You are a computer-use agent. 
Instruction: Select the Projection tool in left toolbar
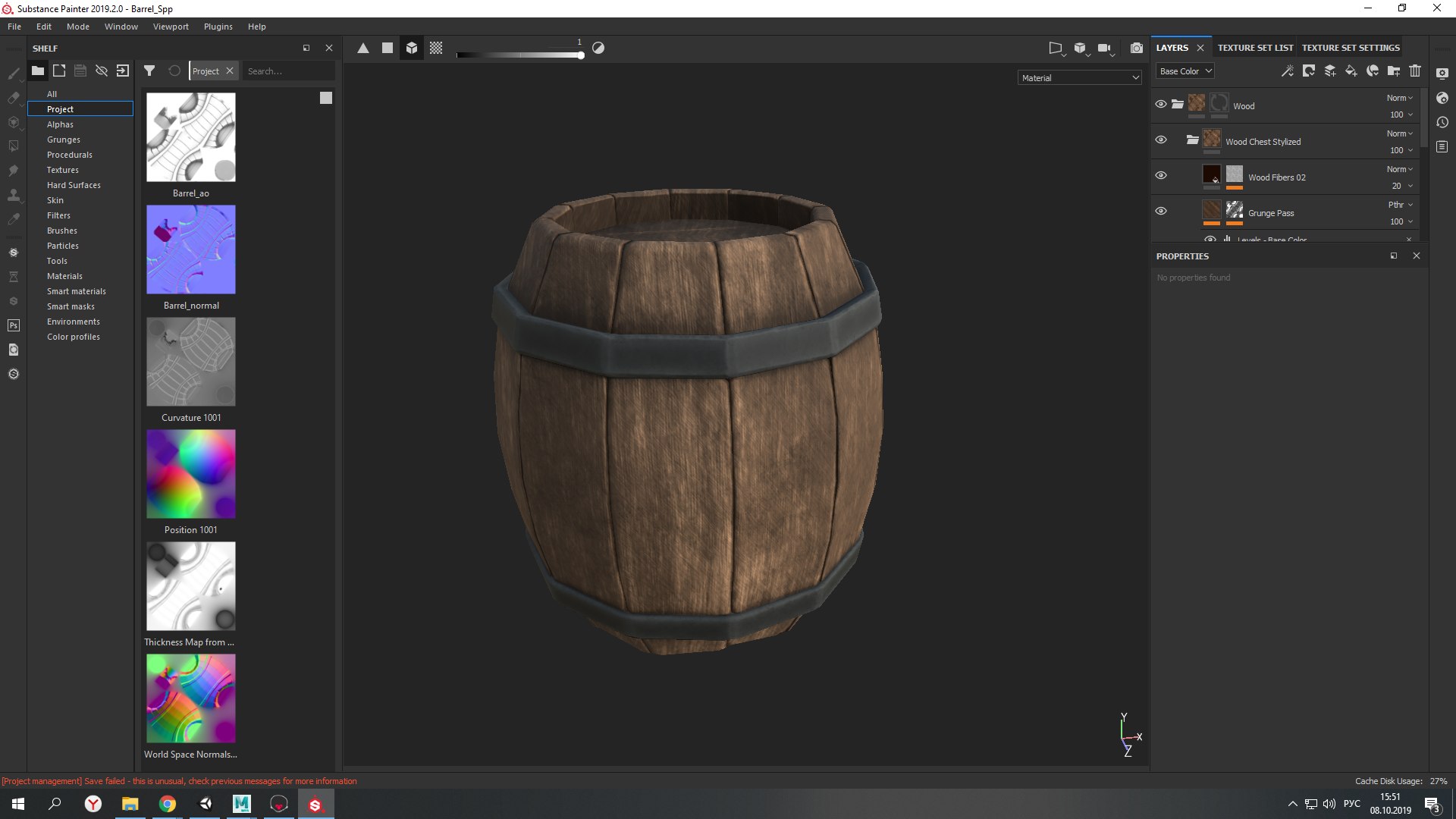(14, 122)
